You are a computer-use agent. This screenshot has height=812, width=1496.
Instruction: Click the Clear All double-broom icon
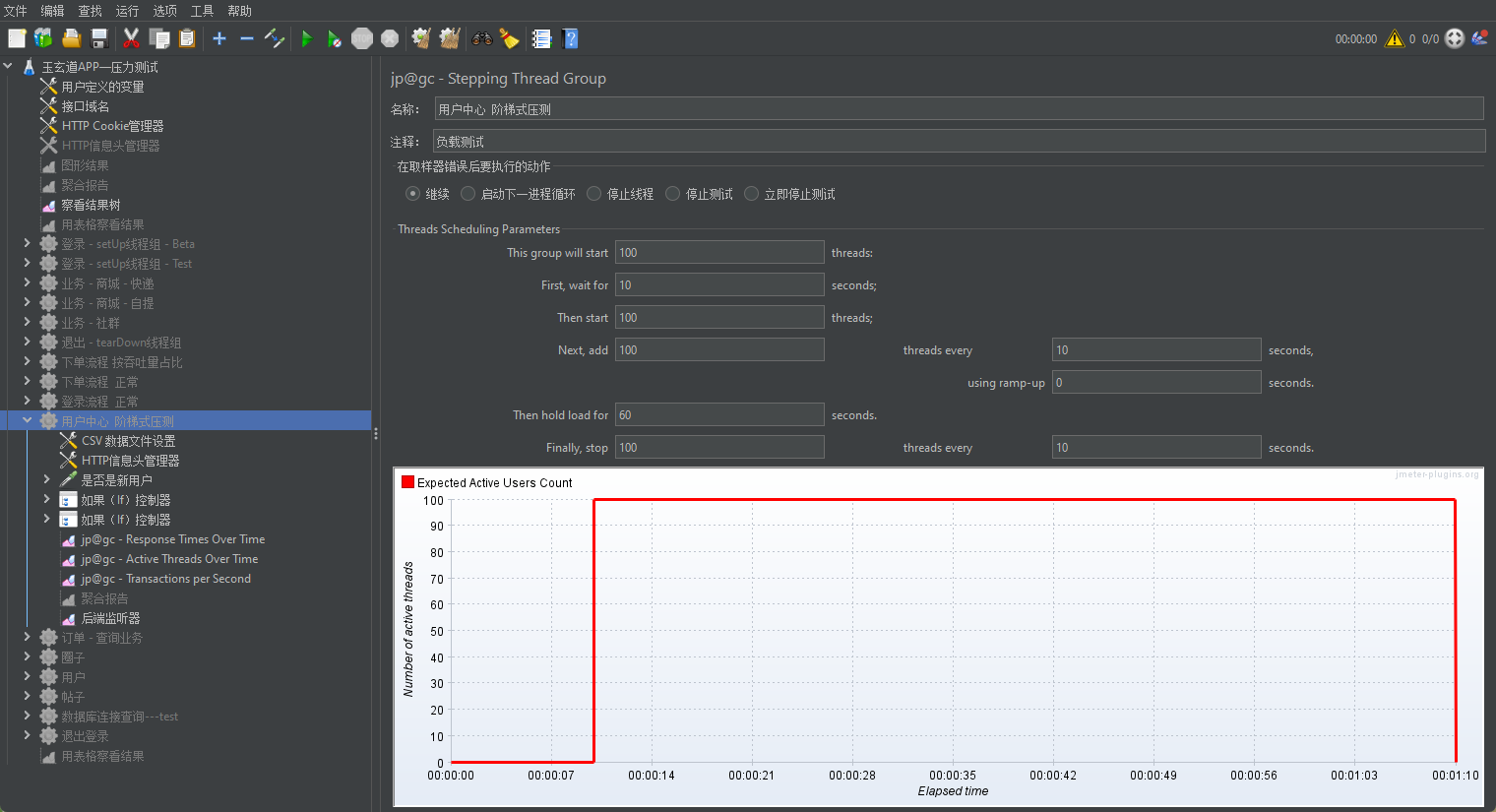(x=450, y=38)
